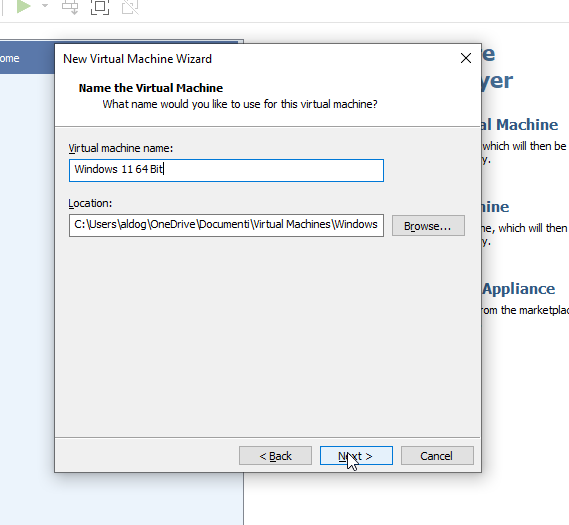Click the Send Ctrl+Alt+Del toolbar icon
569x525 pixels.
pyautogui.click(x=70, y=7)
